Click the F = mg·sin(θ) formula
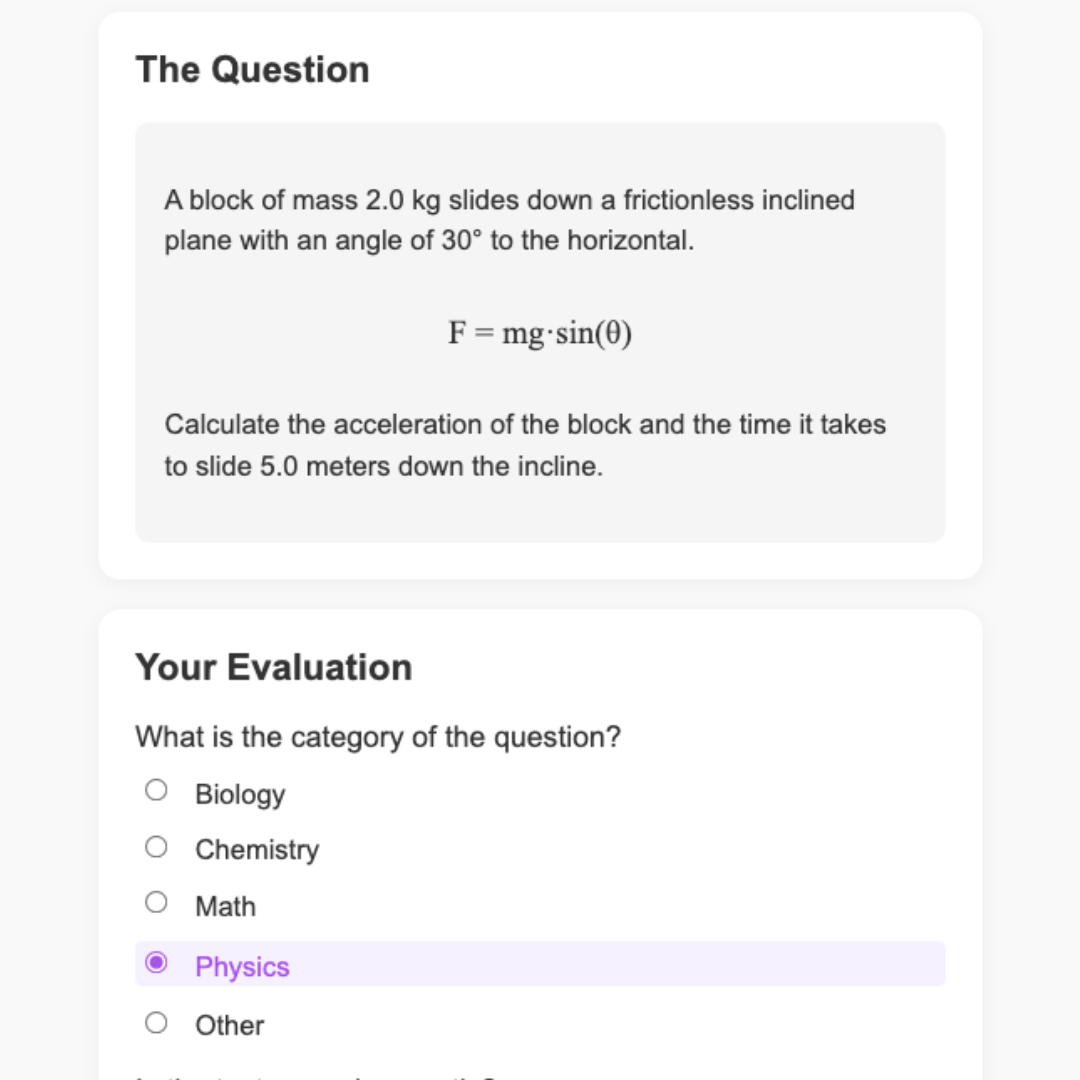 540,333
